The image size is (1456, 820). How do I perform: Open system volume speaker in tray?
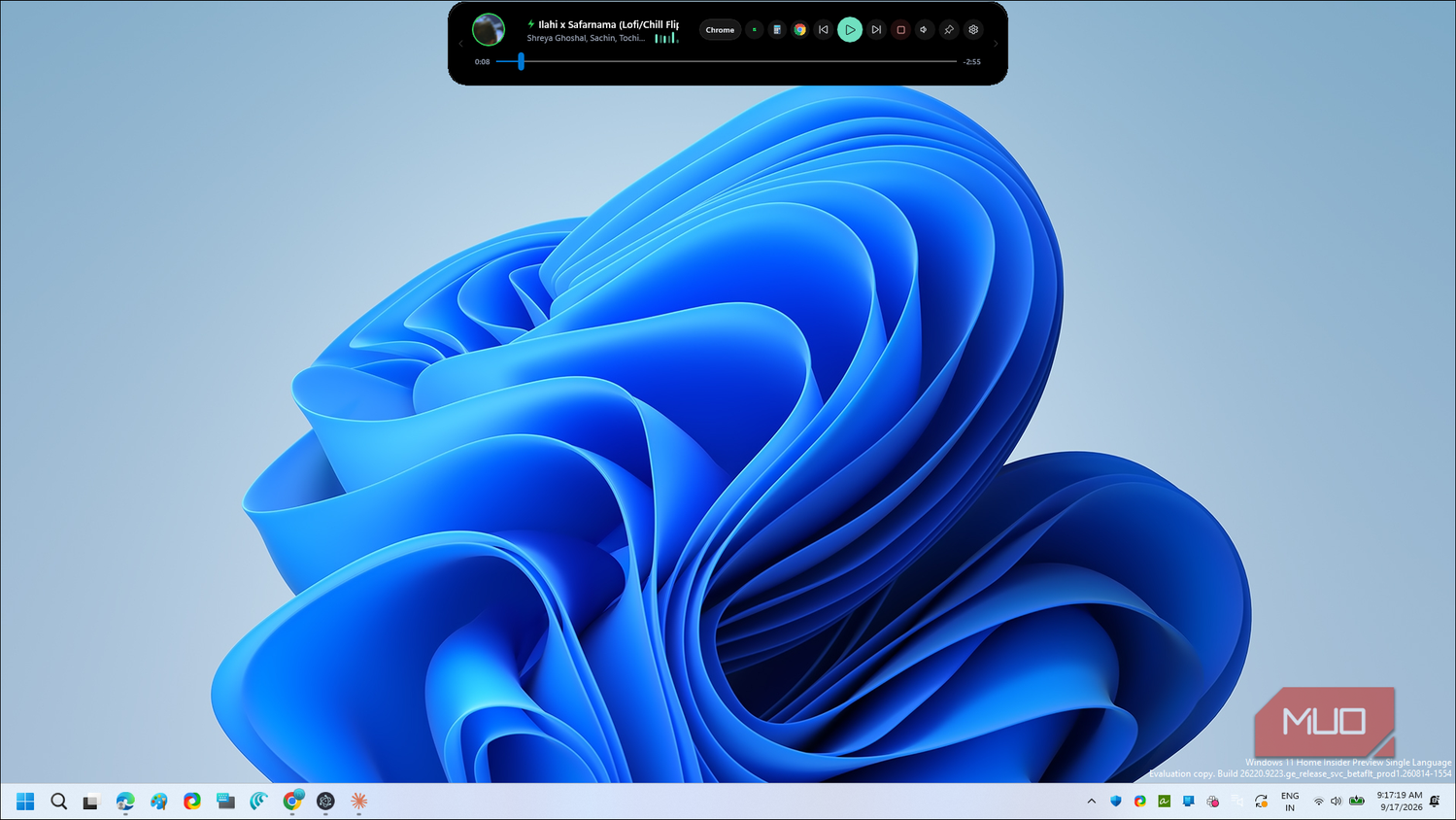(1336, 802)
